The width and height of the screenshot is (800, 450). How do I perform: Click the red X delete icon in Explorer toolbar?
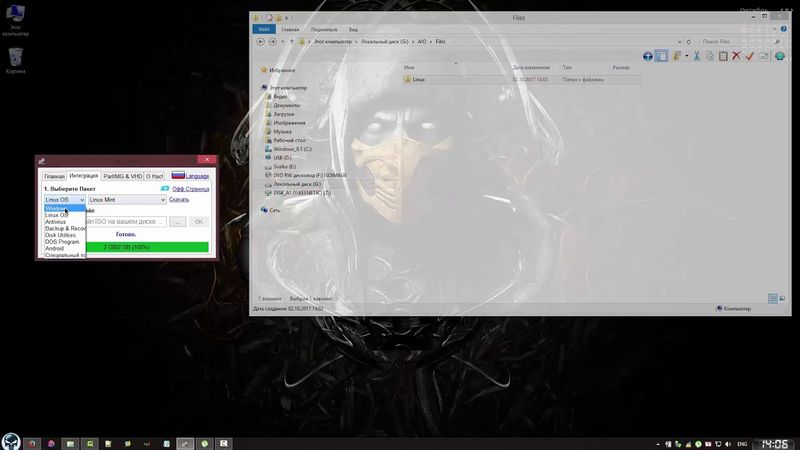(x=736, y=56)
